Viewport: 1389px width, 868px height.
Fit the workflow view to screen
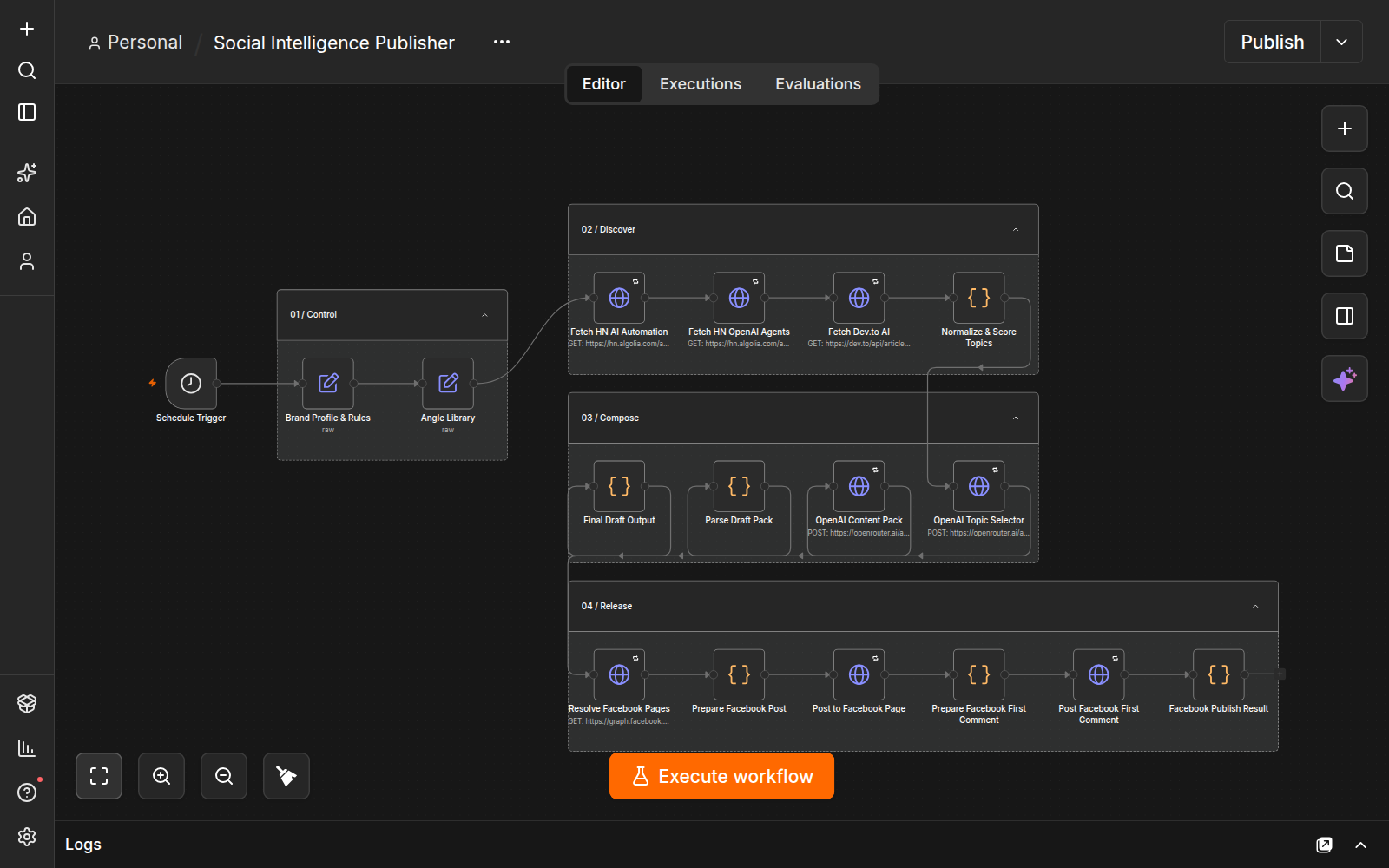pos(99,776)
